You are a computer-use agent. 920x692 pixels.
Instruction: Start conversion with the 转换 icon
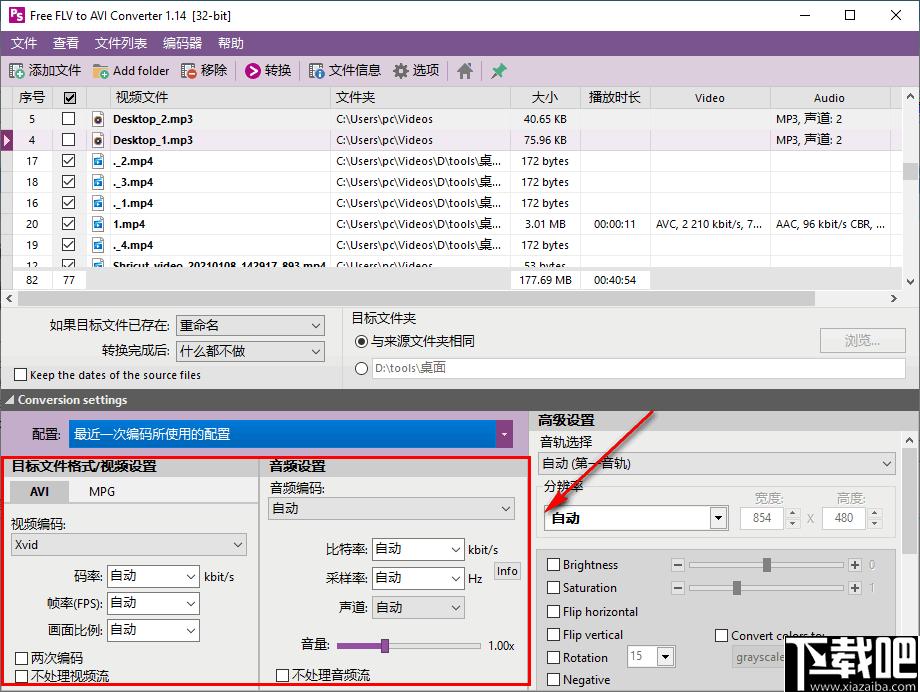point(253,71)
